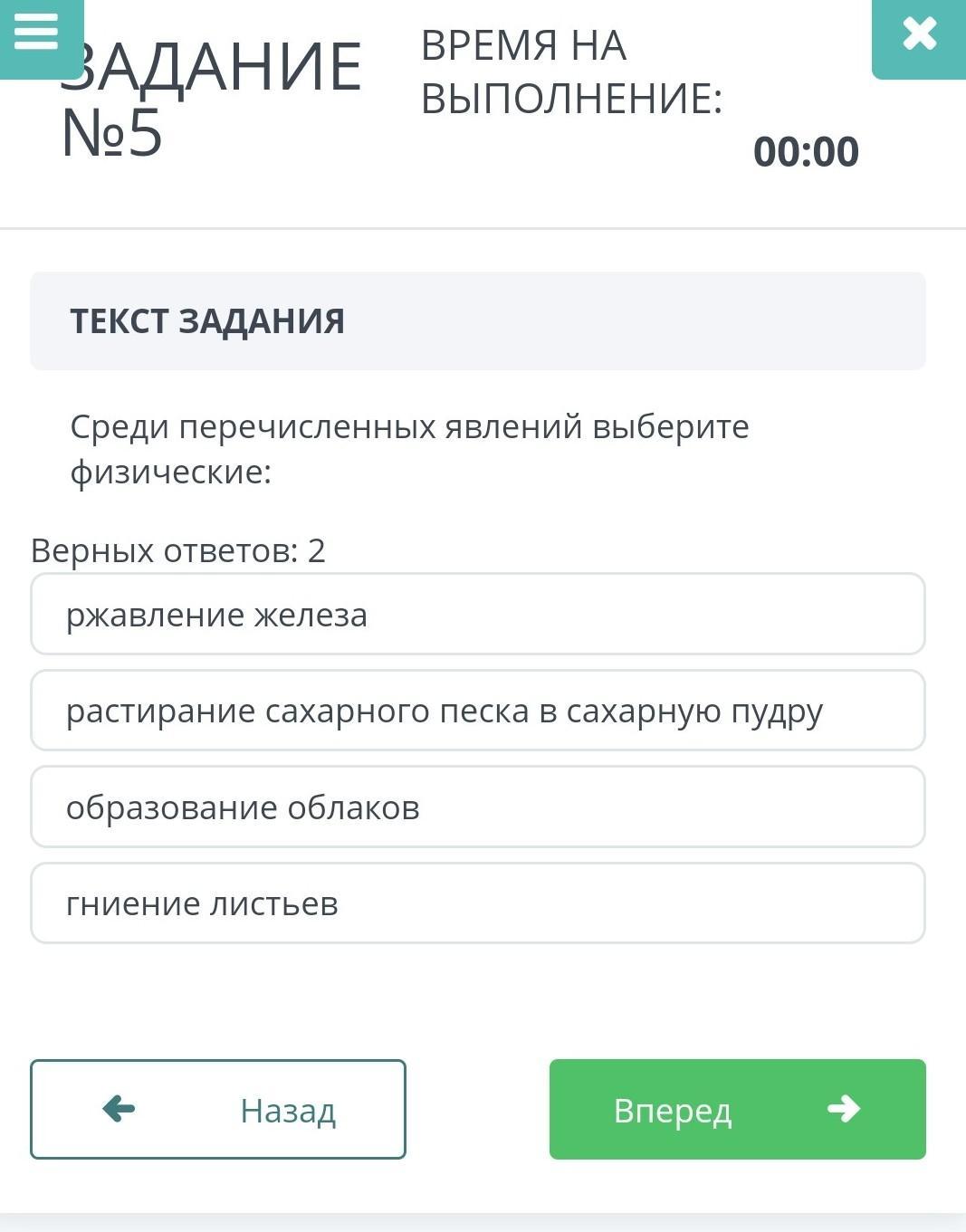Click the 00:00 timer value
This screenshot has height=1232, width=966.
(x=805, y=151)
